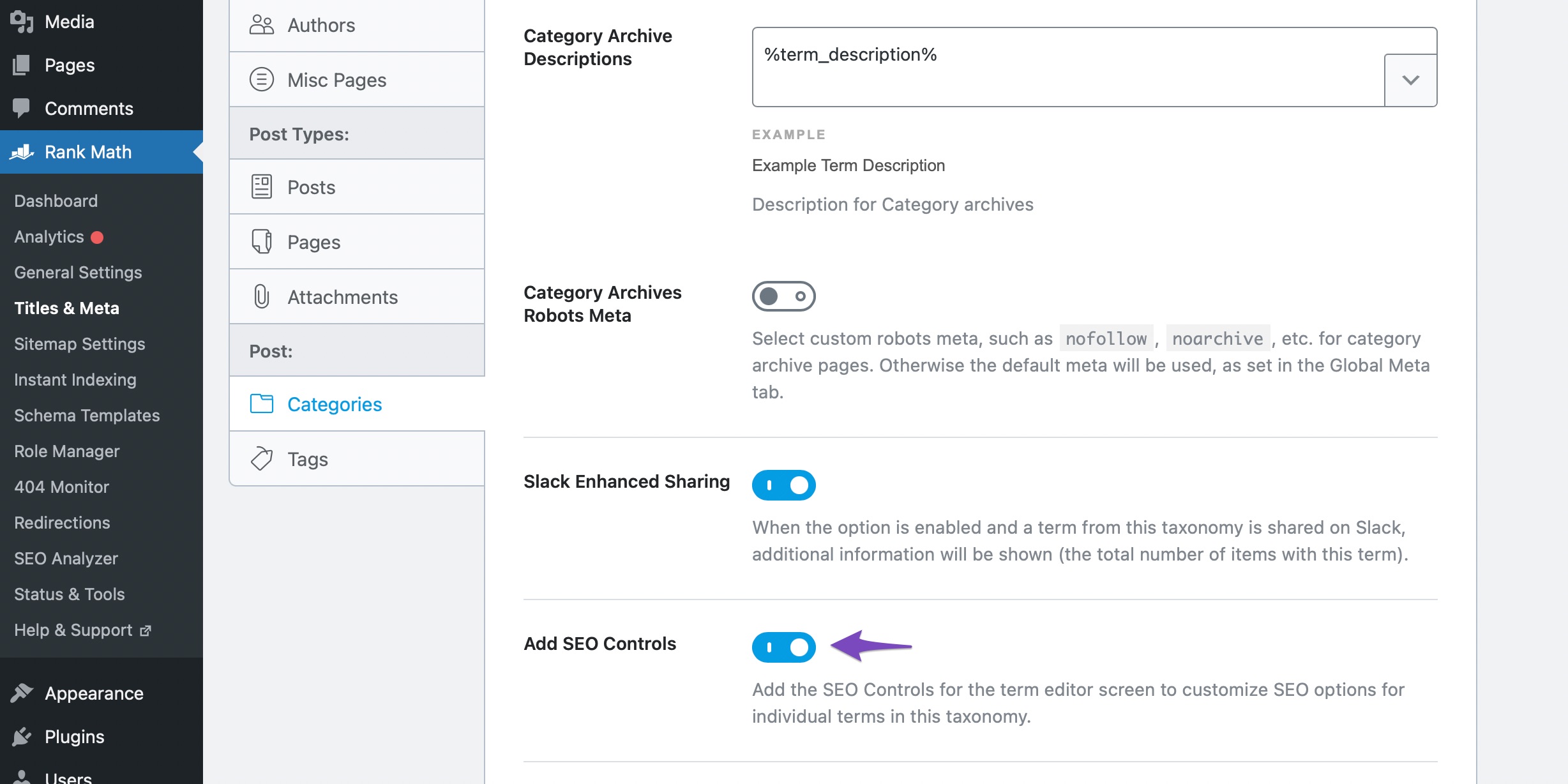This screenshot has height=784, width=1568.
Task: Select Titles & Meta menu item
Action: click(x=67, y=307)
